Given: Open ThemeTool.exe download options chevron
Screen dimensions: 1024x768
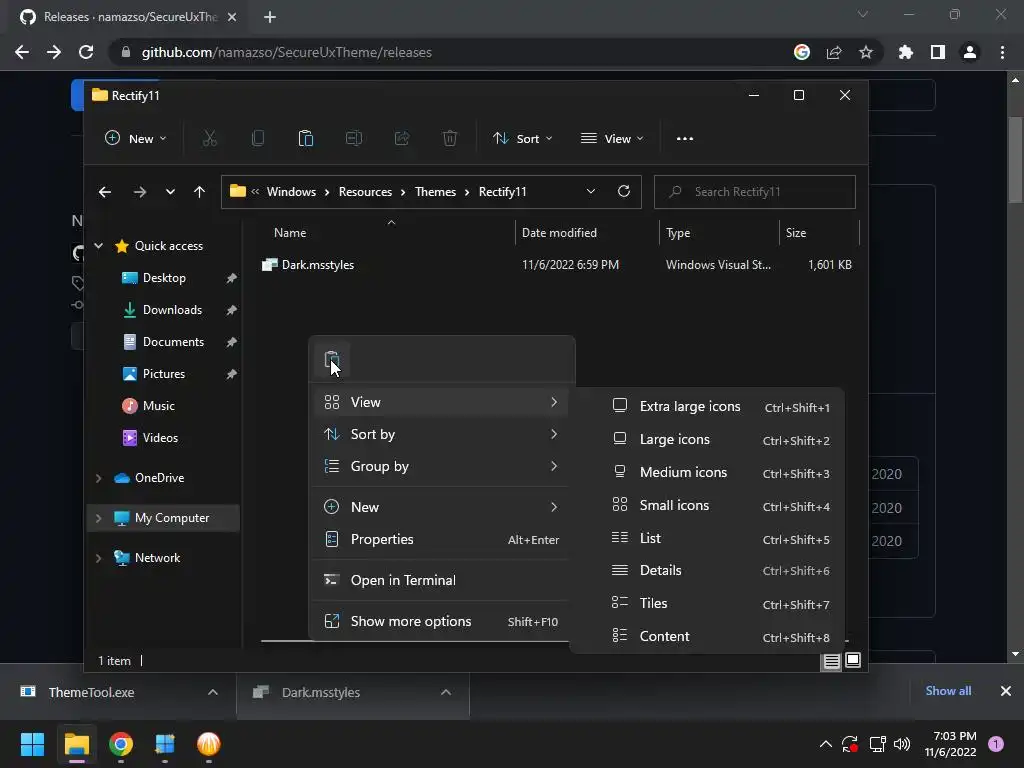Looking at the screenshot, I should pos(213,692).
